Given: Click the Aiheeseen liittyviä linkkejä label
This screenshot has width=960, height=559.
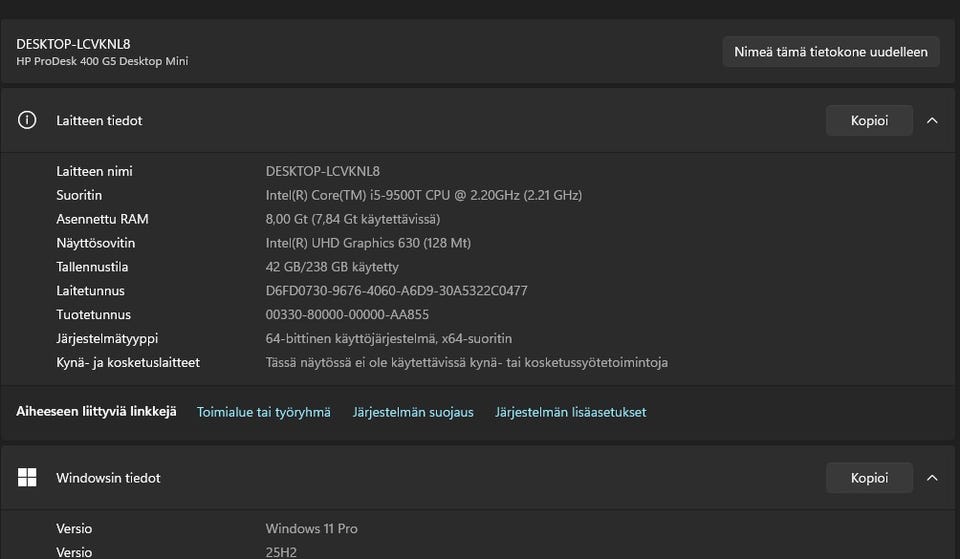Looking at the screenshot, I should [96, 411].
